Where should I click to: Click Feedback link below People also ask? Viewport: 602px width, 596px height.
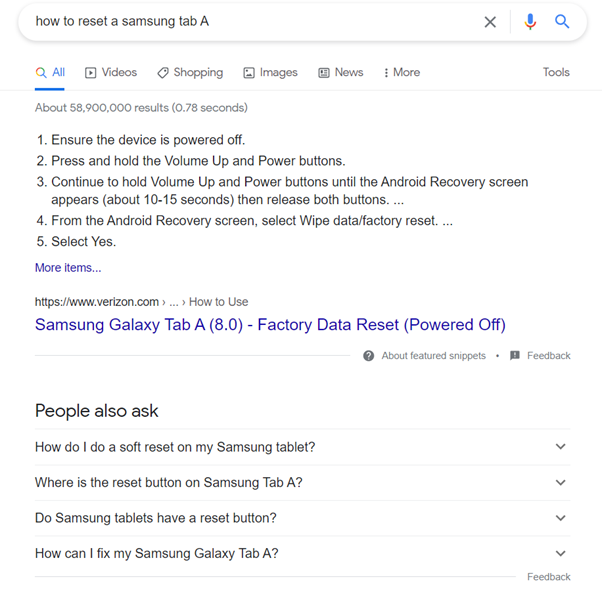coord(549,577)
